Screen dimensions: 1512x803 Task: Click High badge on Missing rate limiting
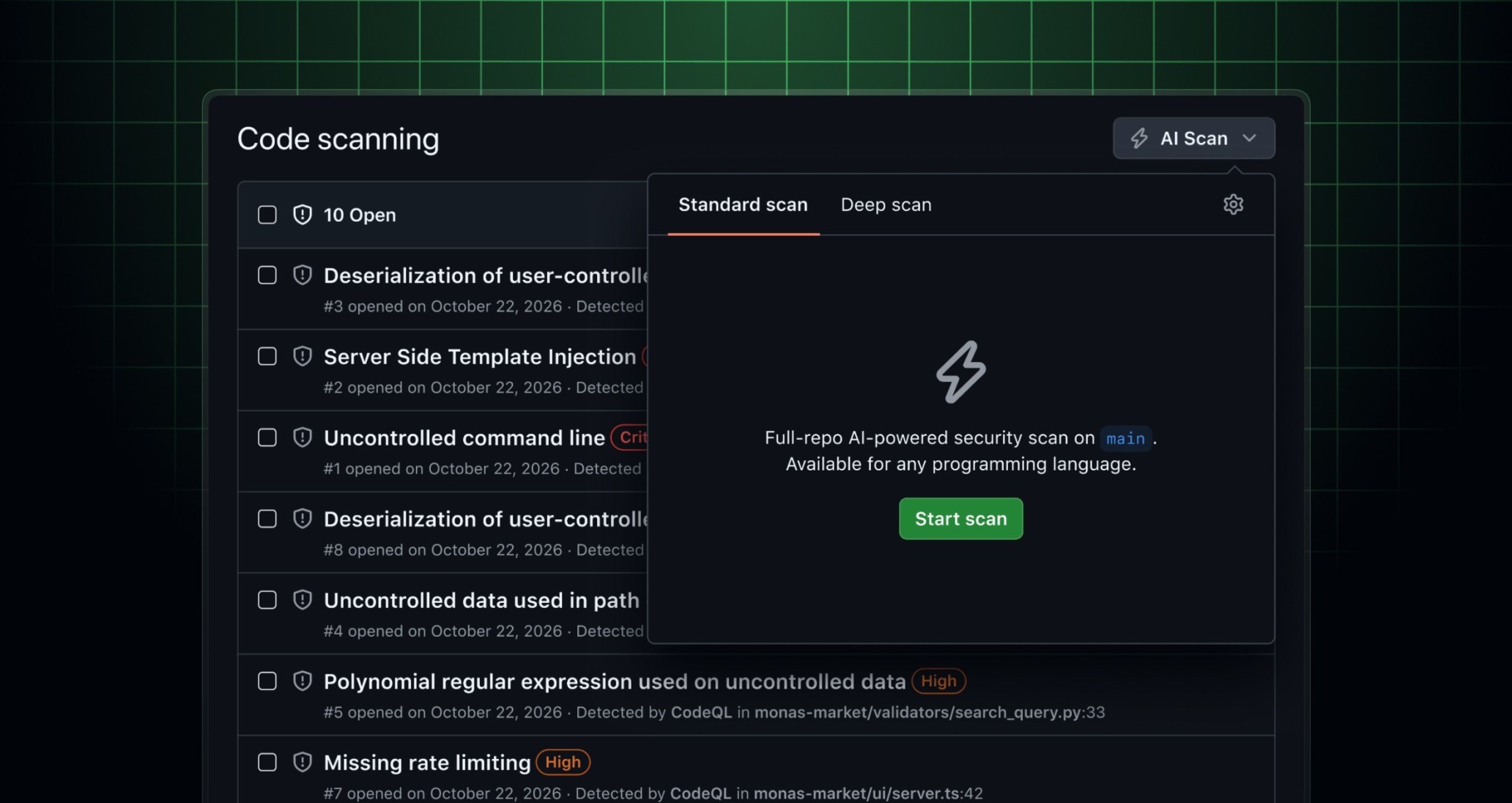coord(563,762)
